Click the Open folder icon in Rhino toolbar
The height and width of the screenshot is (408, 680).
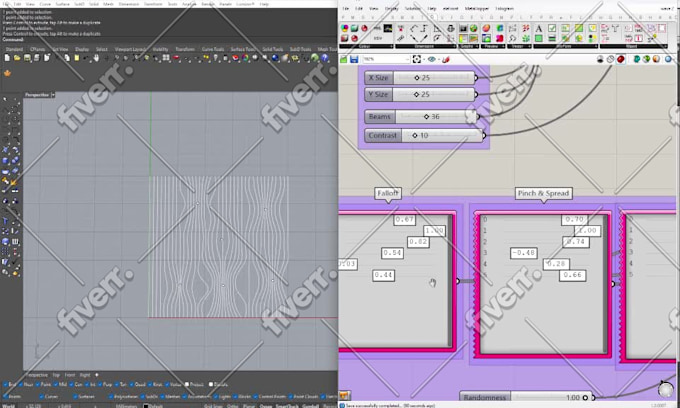[17, 58]
